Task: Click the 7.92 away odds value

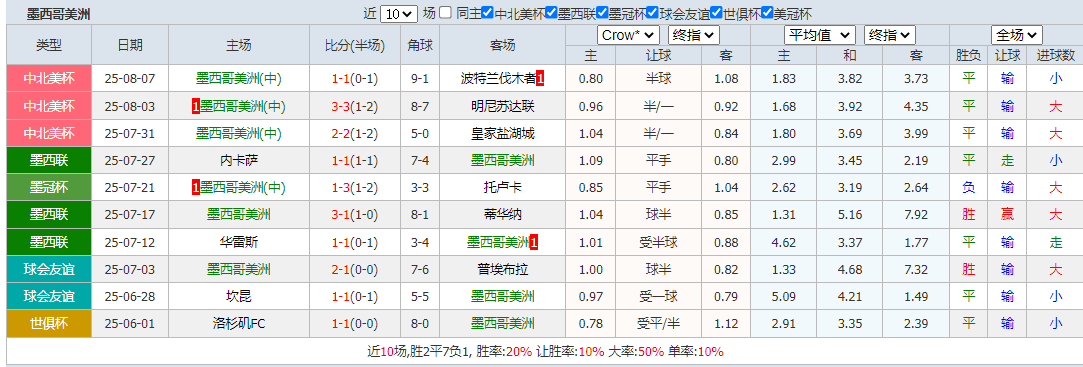Action: [x=916, y=215]
